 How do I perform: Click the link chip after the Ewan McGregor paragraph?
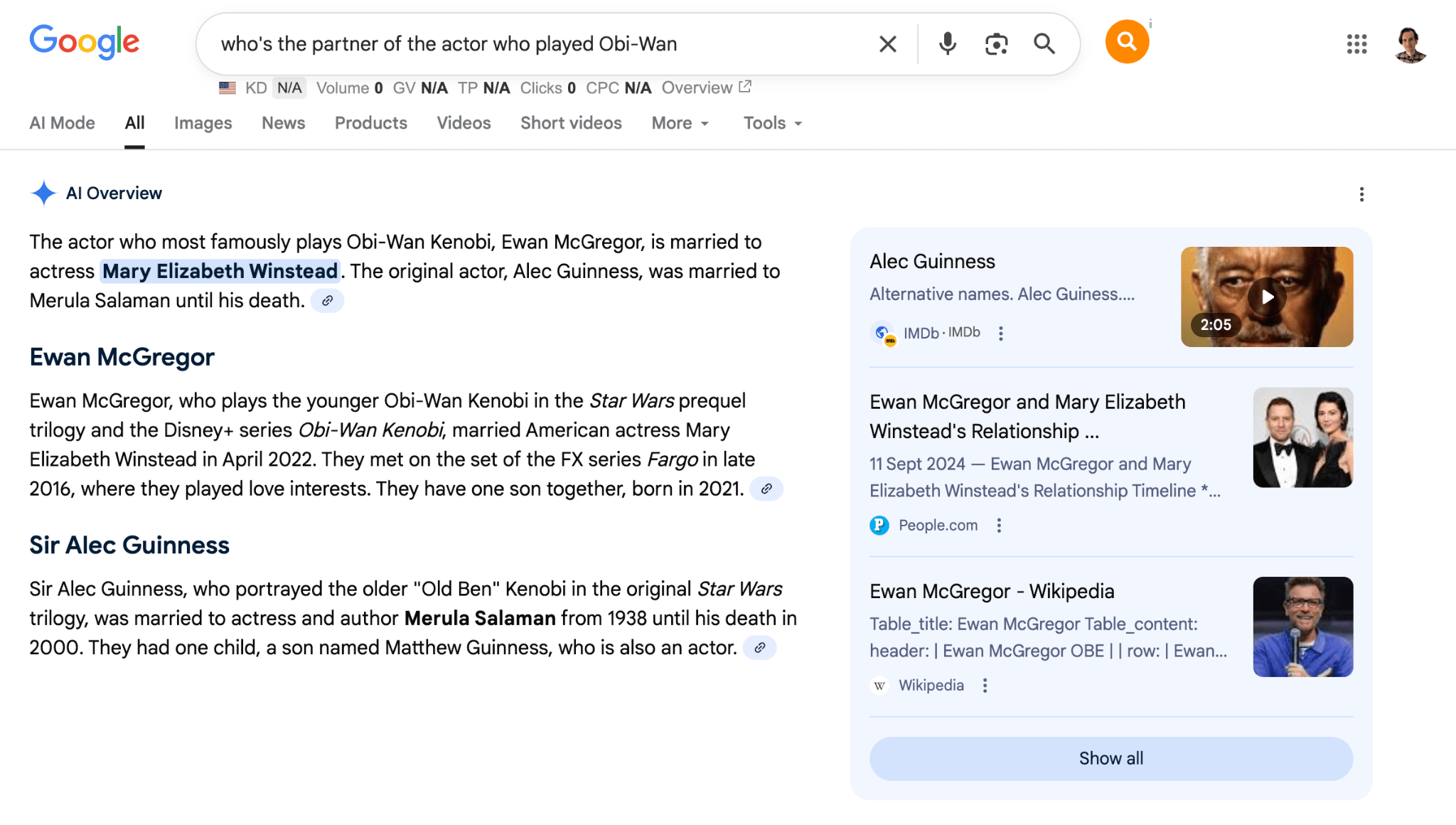click(766, 489)
